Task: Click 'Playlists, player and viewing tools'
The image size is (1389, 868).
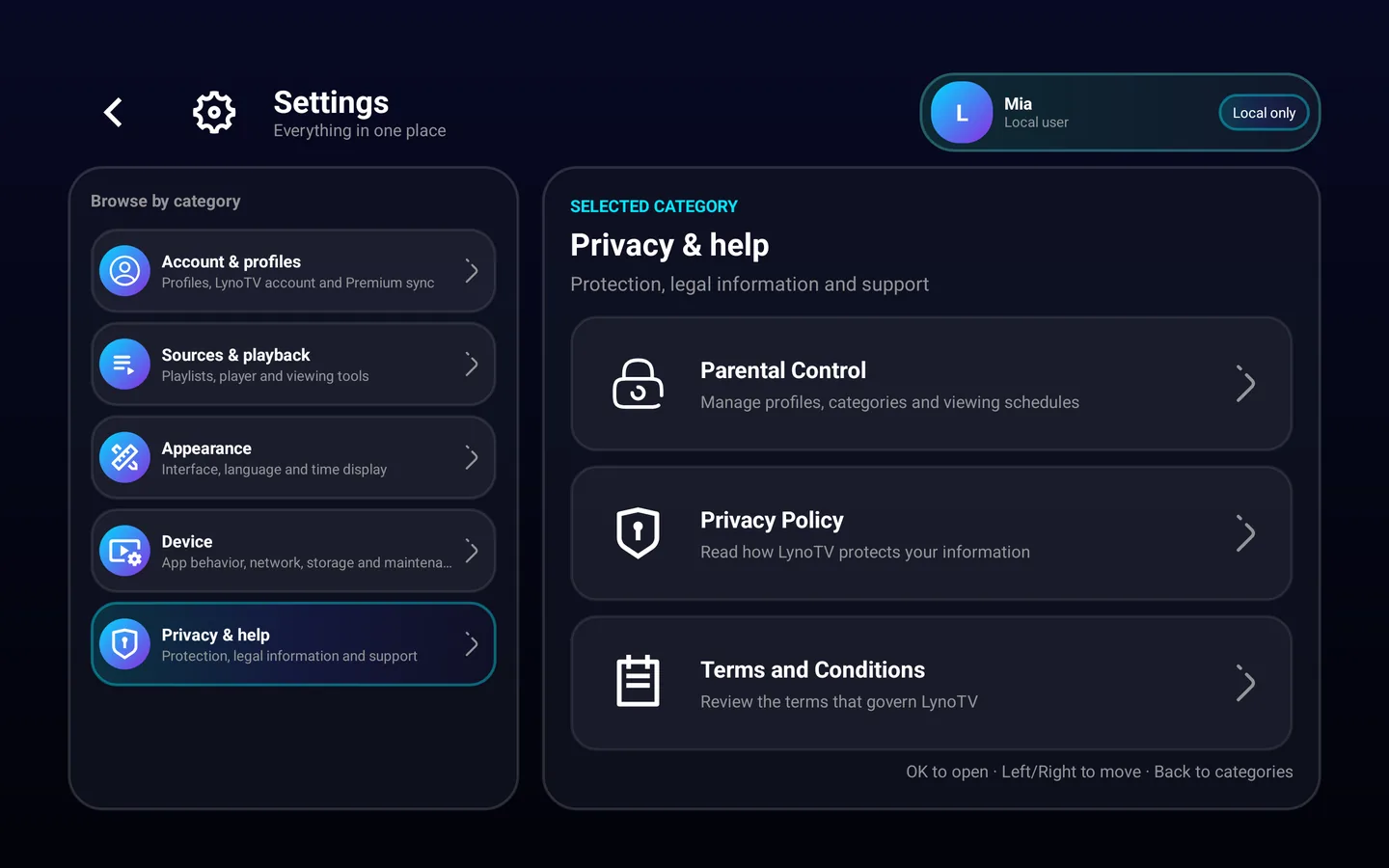Action: tap(265, 376)
